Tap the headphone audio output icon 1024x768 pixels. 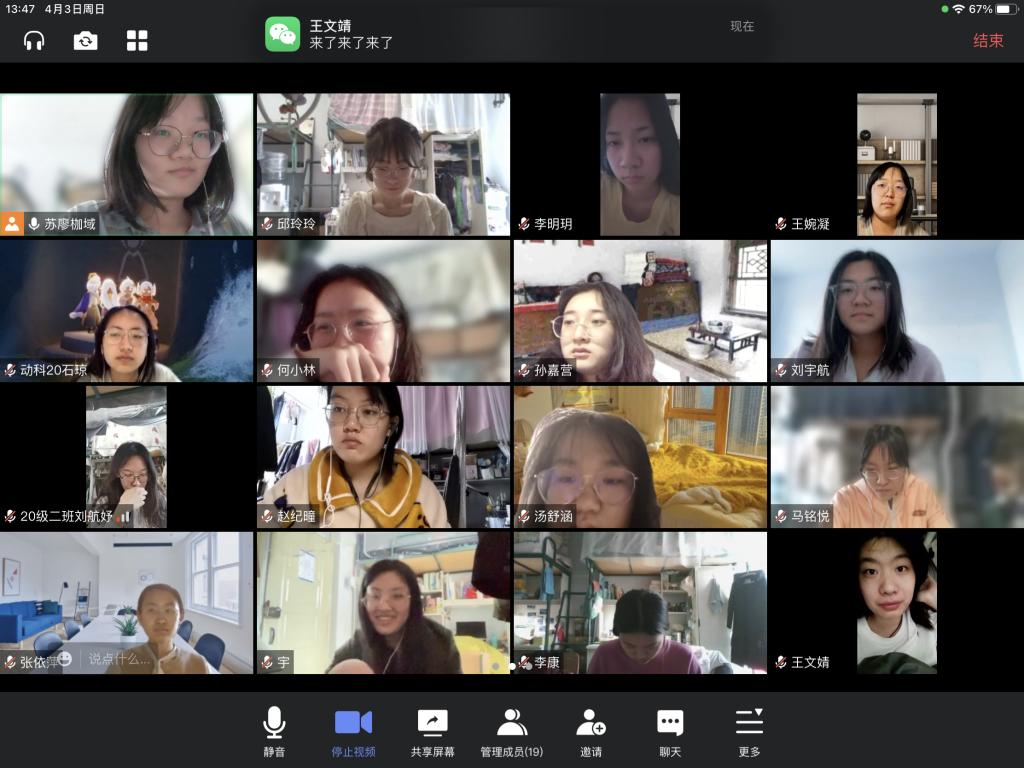34,40
